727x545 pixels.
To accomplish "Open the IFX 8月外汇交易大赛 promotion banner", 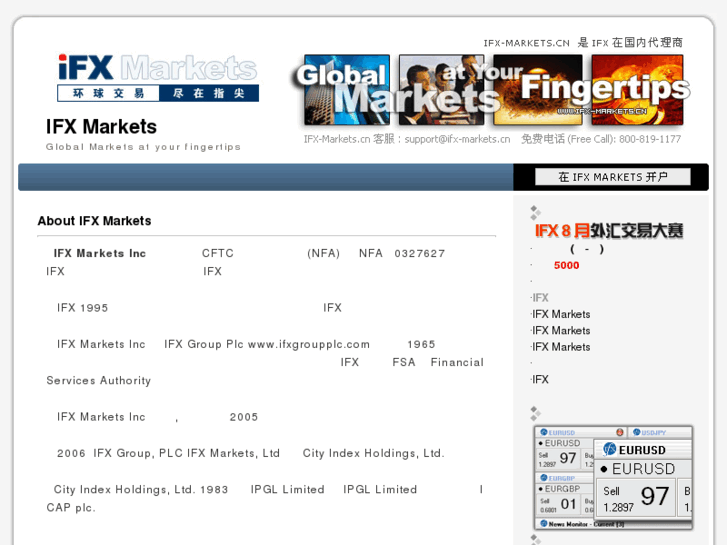I will coord(609,231).
